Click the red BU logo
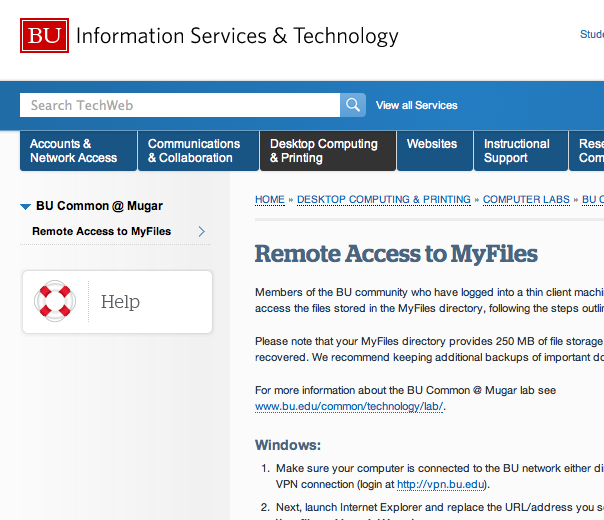The width and height of the screenshot is (604, 520). (44, 35)
